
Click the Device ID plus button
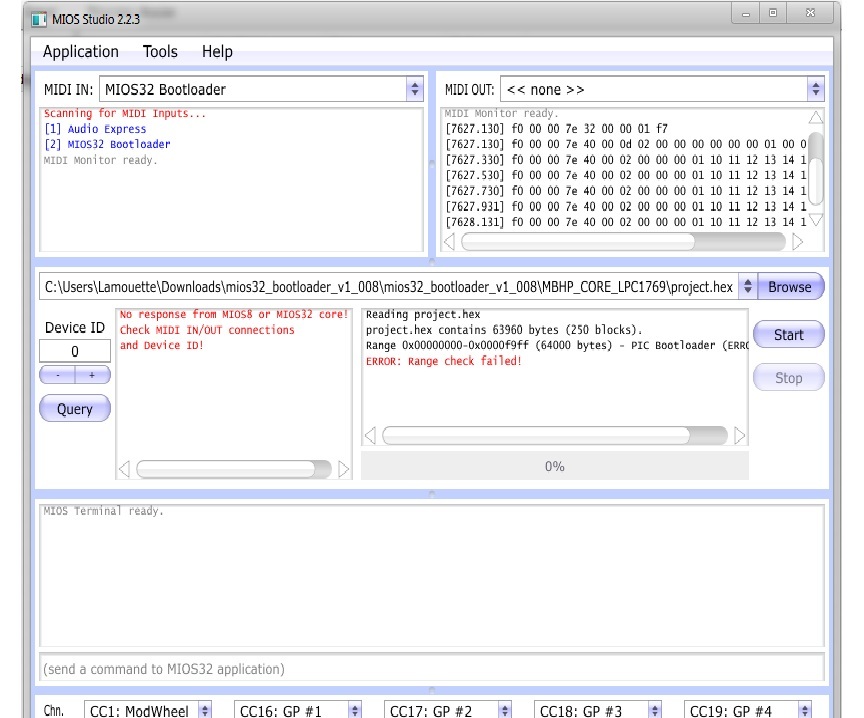[92, 375]
